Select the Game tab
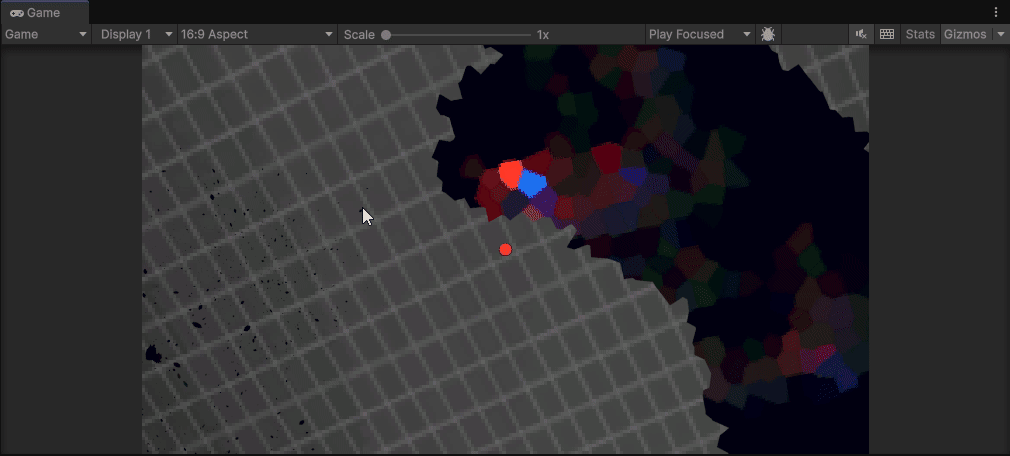 pos(44,13)
